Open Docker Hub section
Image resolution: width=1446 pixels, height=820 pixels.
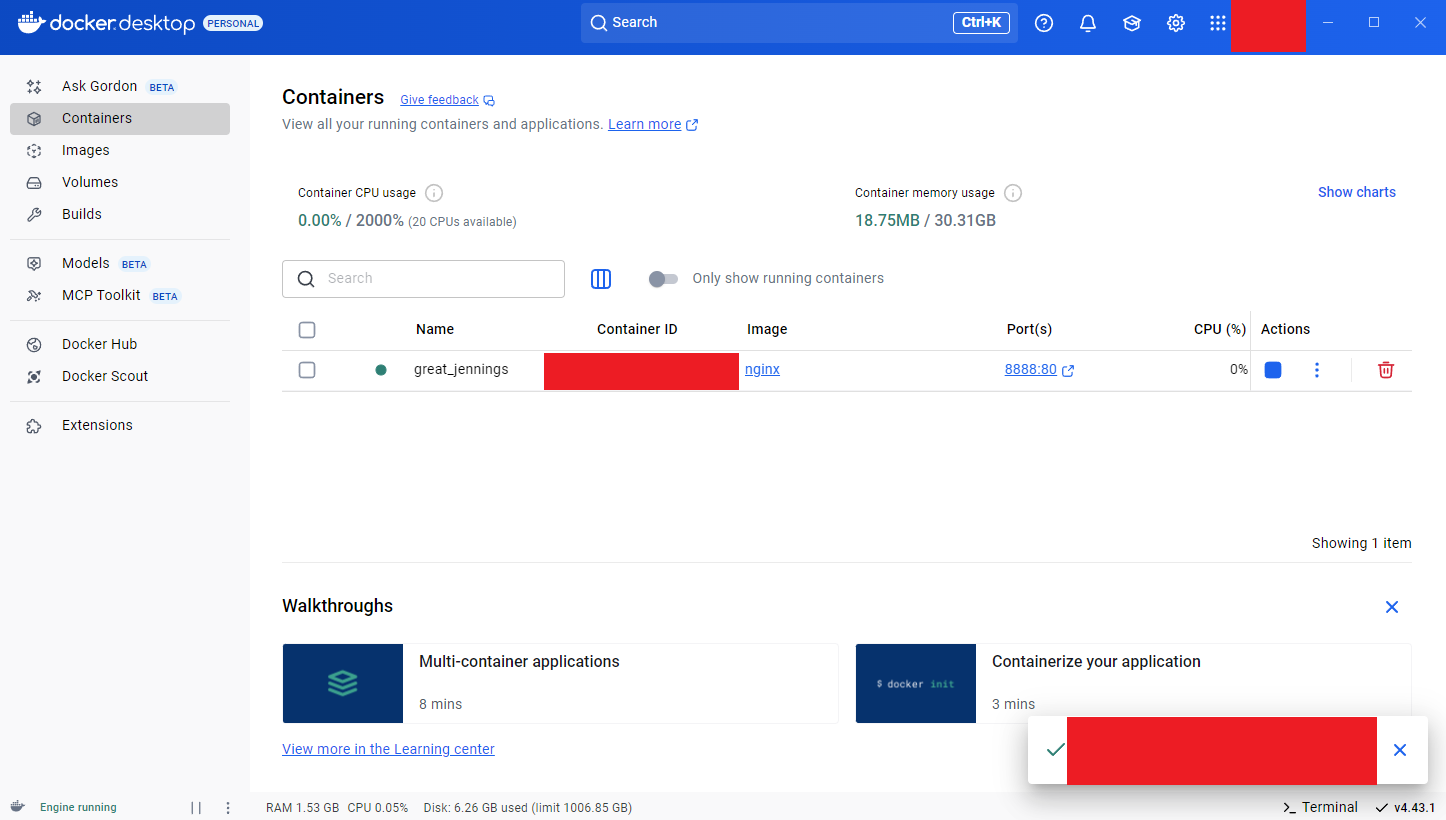(120, 344)
